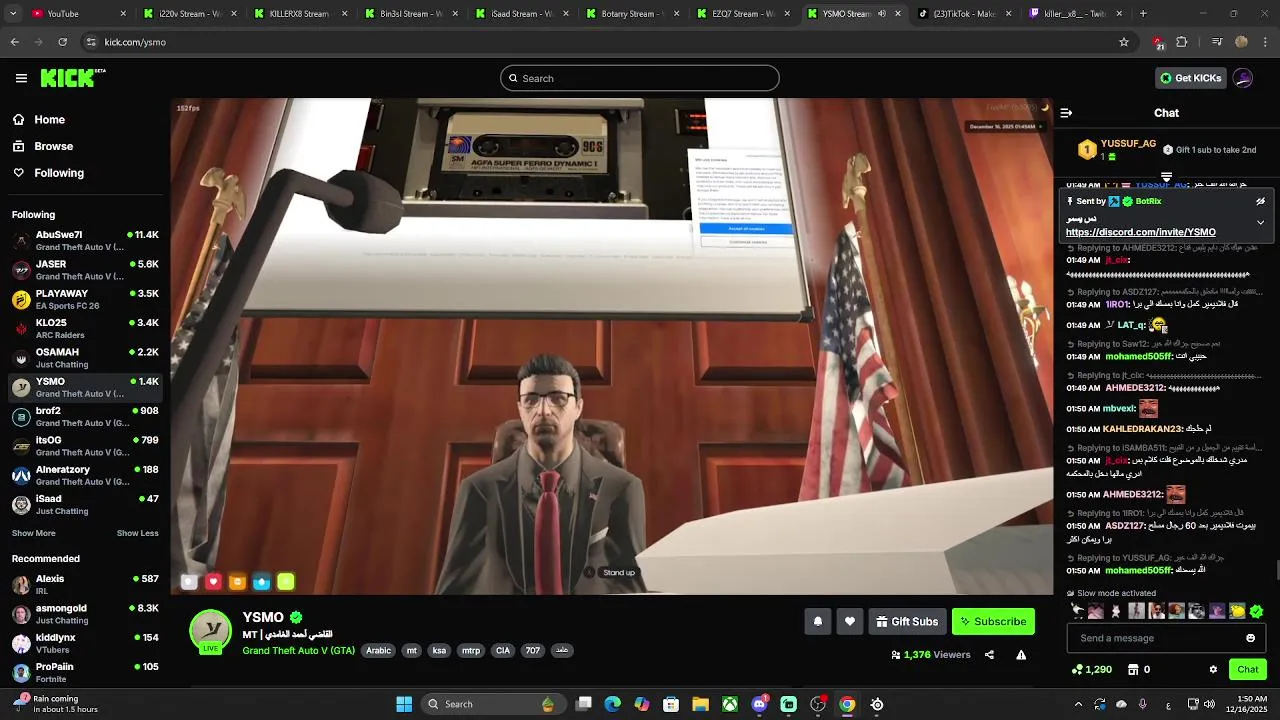Click the Get KICKs button
The height and width of the screenshot is (720, 1280).
[1190, 78]
